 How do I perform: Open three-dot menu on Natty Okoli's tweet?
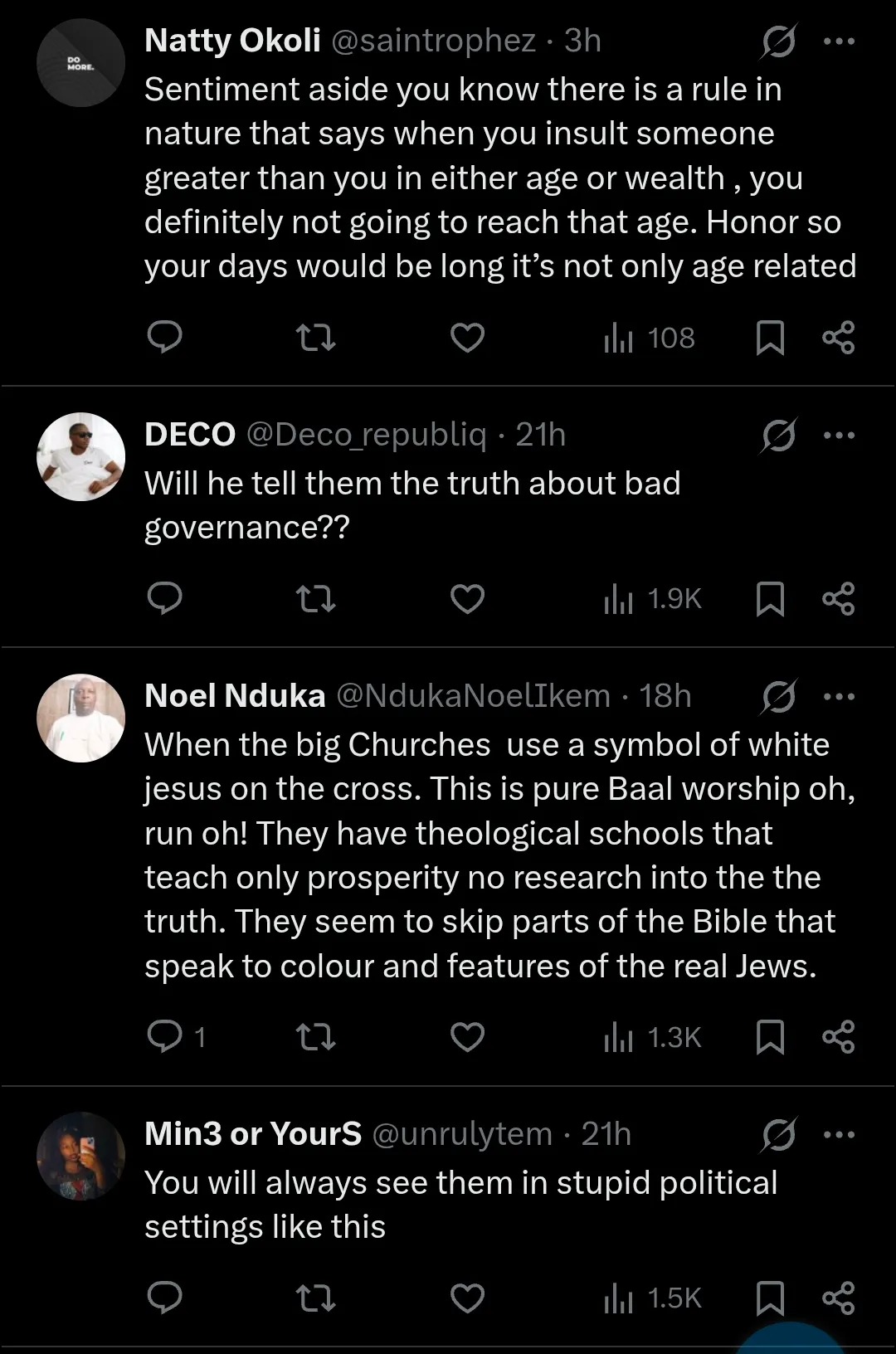839,41
